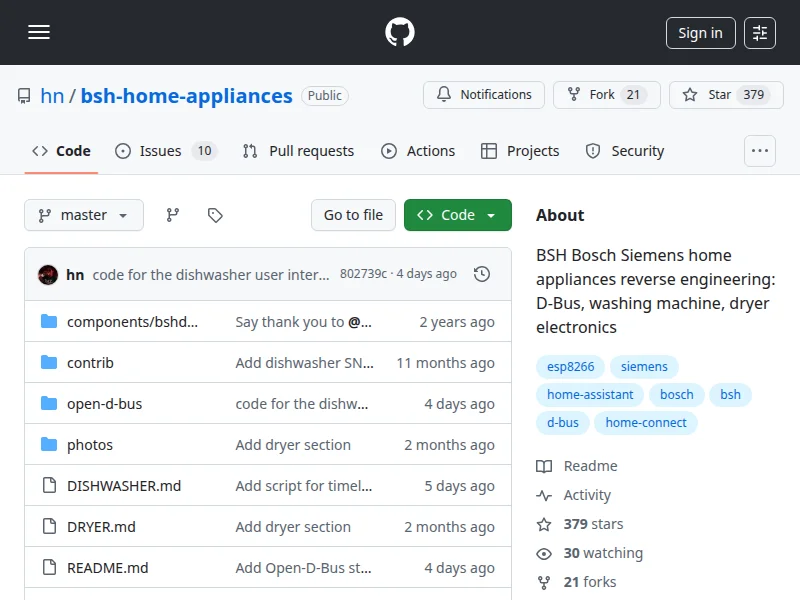The height and width of the screenshot is (600, 800).
Task: Expand the green Code dropdown button
Action: tap(457, 215)
